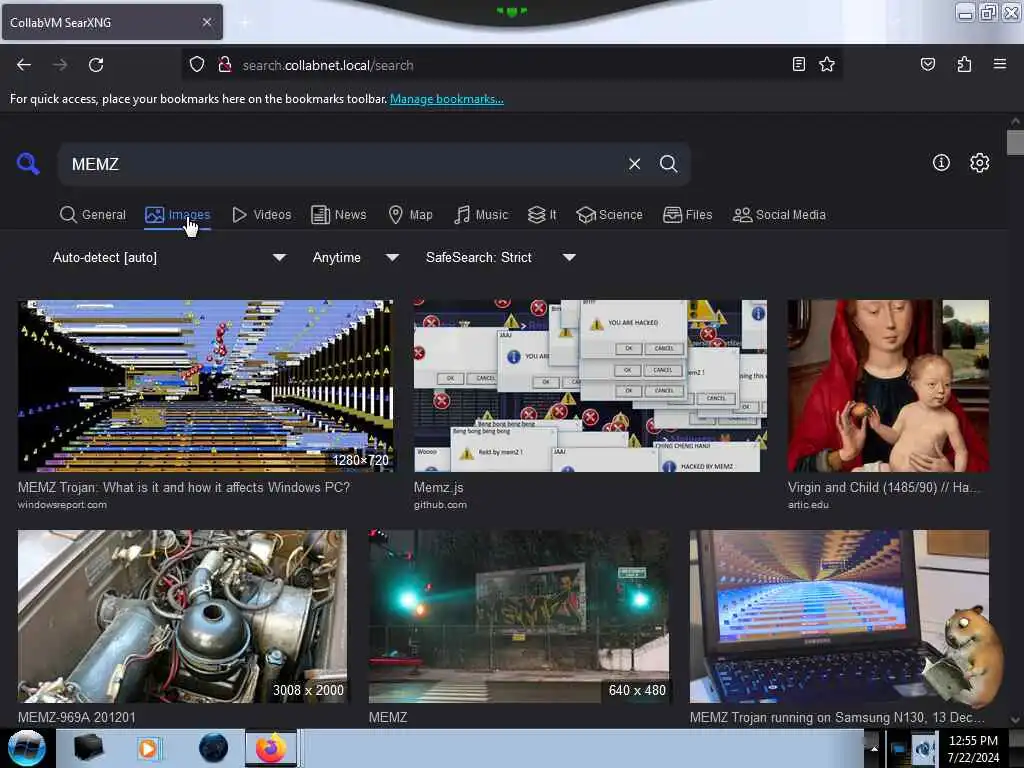
Task: Open the Social Media tab
Action: pyautogui.click(x=779, y=215)
